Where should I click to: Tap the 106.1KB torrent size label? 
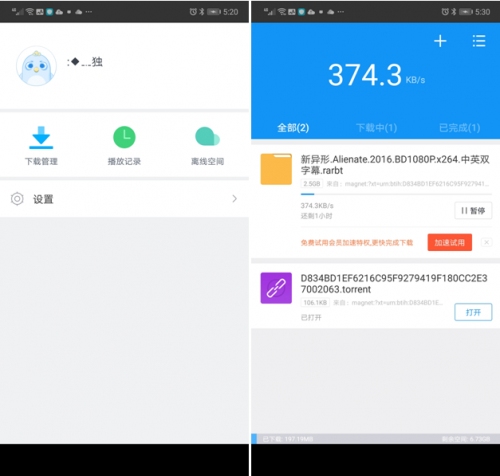coord(315,303)
